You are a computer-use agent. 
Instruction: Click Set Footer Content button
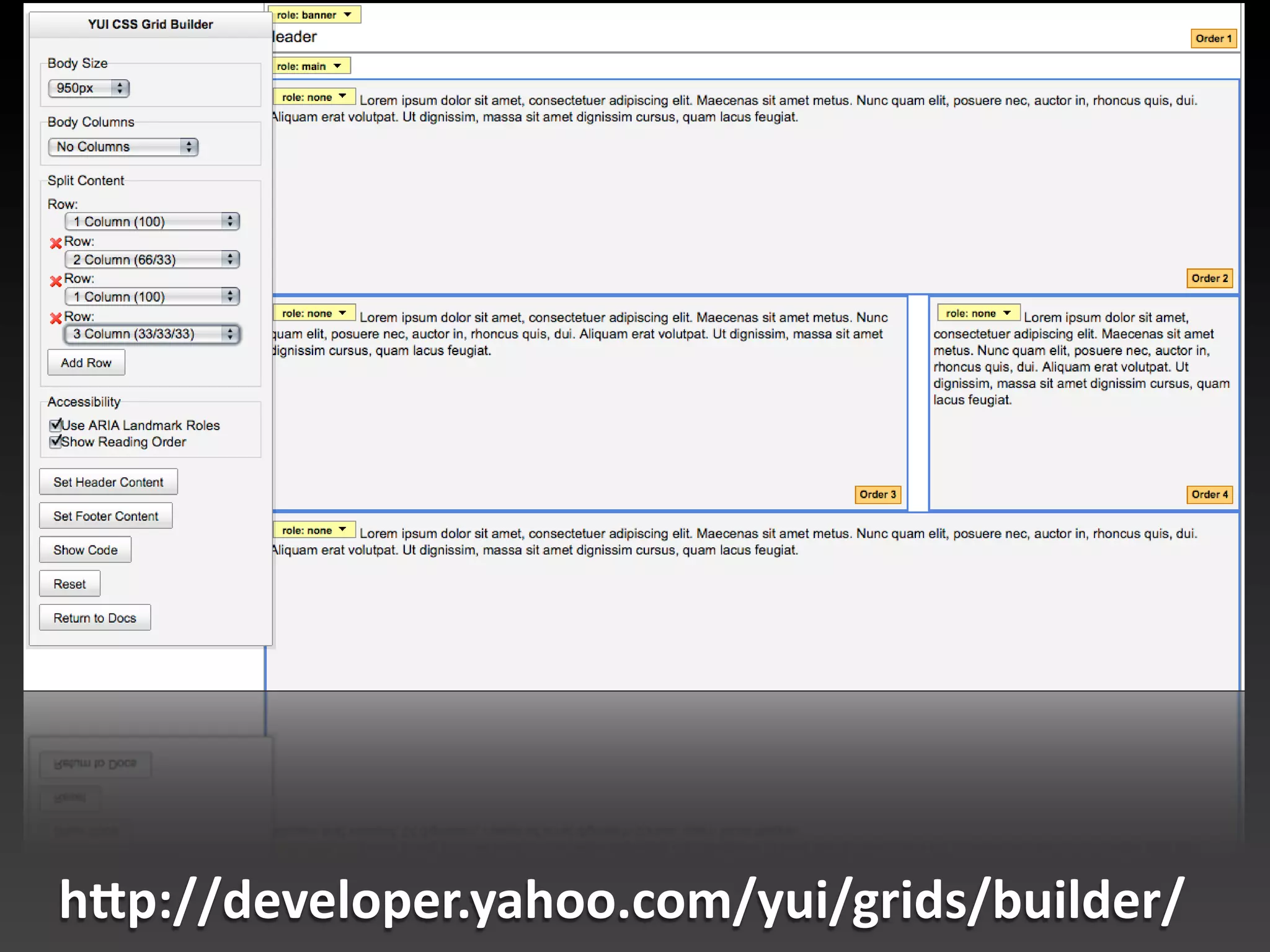pos(106,516)
